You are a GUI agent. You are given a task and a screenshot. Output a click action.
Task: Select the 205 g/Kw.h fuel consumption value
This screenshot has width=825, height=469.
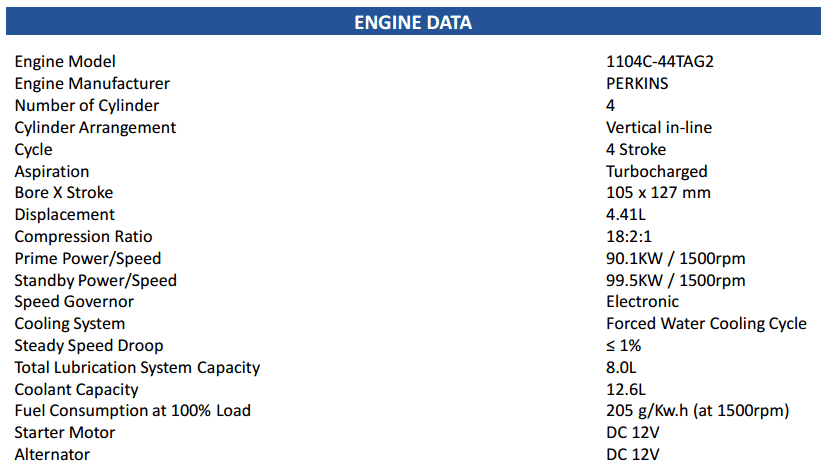[x=698, y=411]
